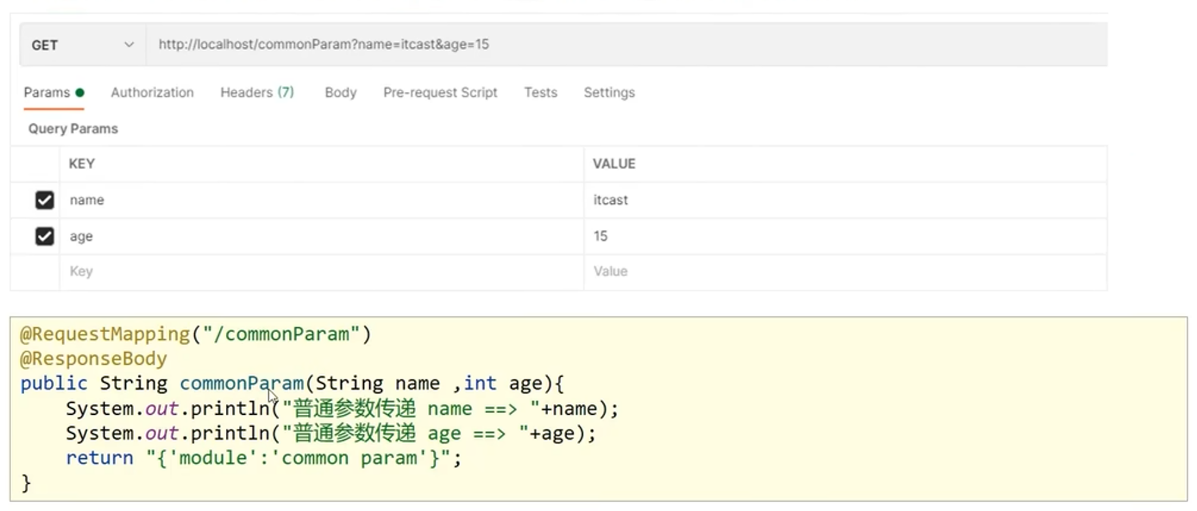Click the 'itcast' value cell

point(845,200)
